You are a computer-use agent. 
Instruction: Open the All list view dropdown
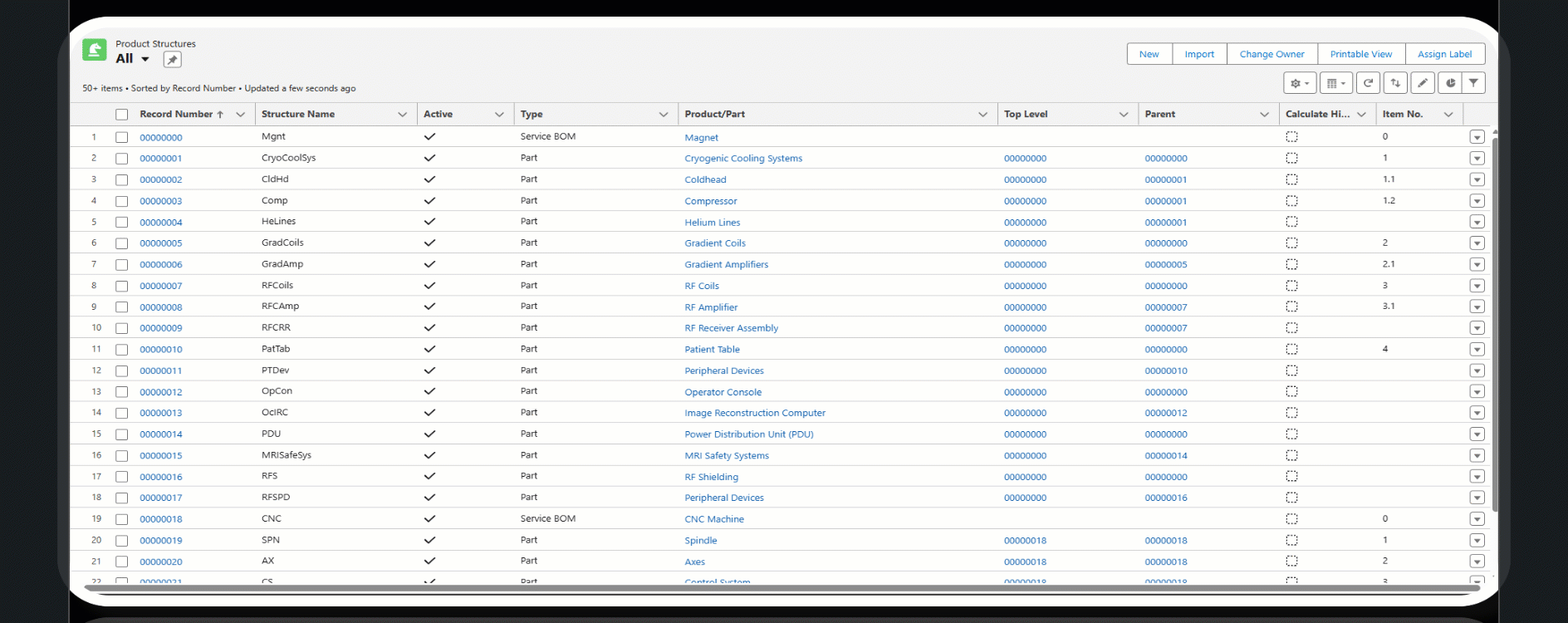145,59
